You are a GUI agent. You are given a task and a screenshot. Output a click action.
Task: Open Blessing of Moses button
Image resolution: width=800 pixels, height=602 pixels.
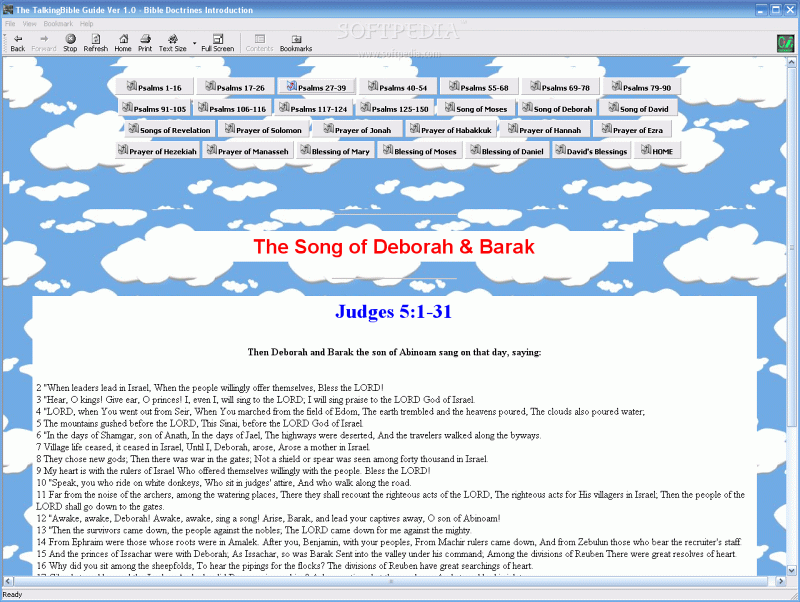420,151
